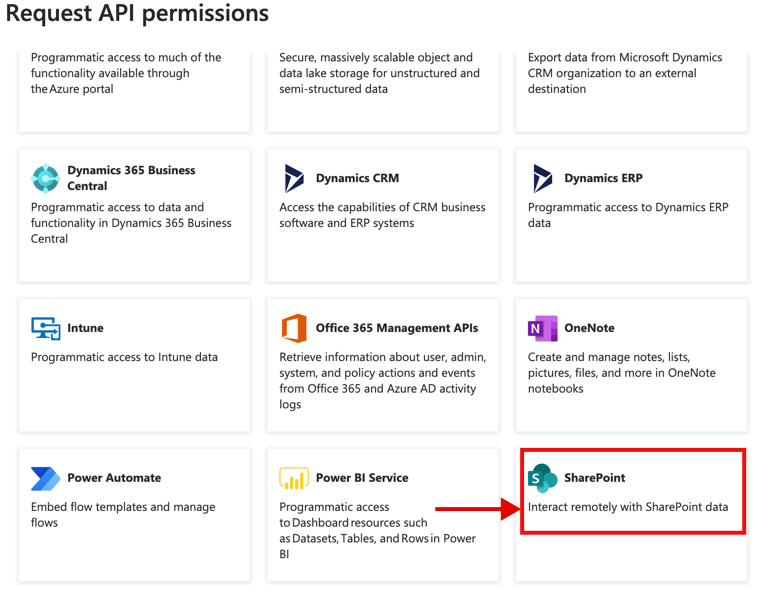Select Dynamics 365 Business Central title

[131, 178]
